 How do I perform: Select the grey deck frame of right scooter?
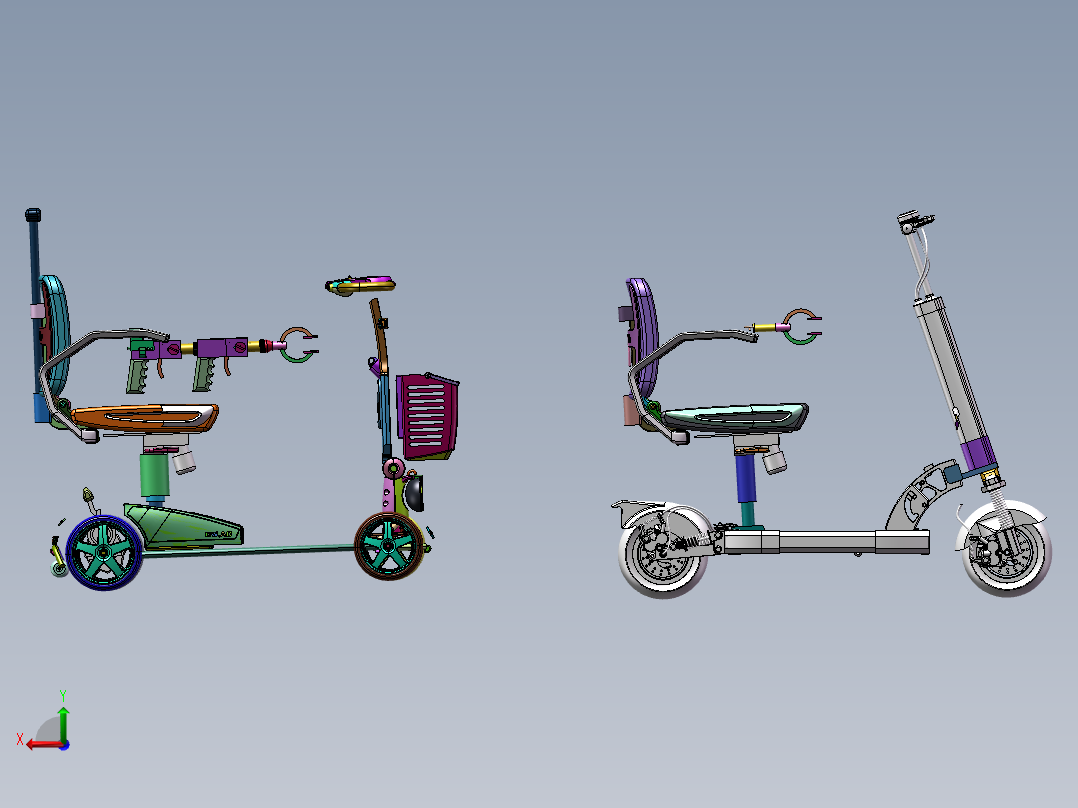[825, 541]
